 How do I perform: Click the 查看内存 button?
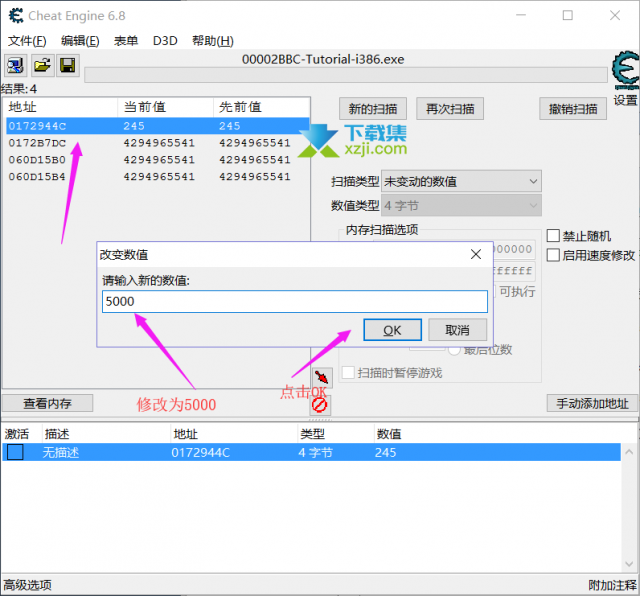47,403
